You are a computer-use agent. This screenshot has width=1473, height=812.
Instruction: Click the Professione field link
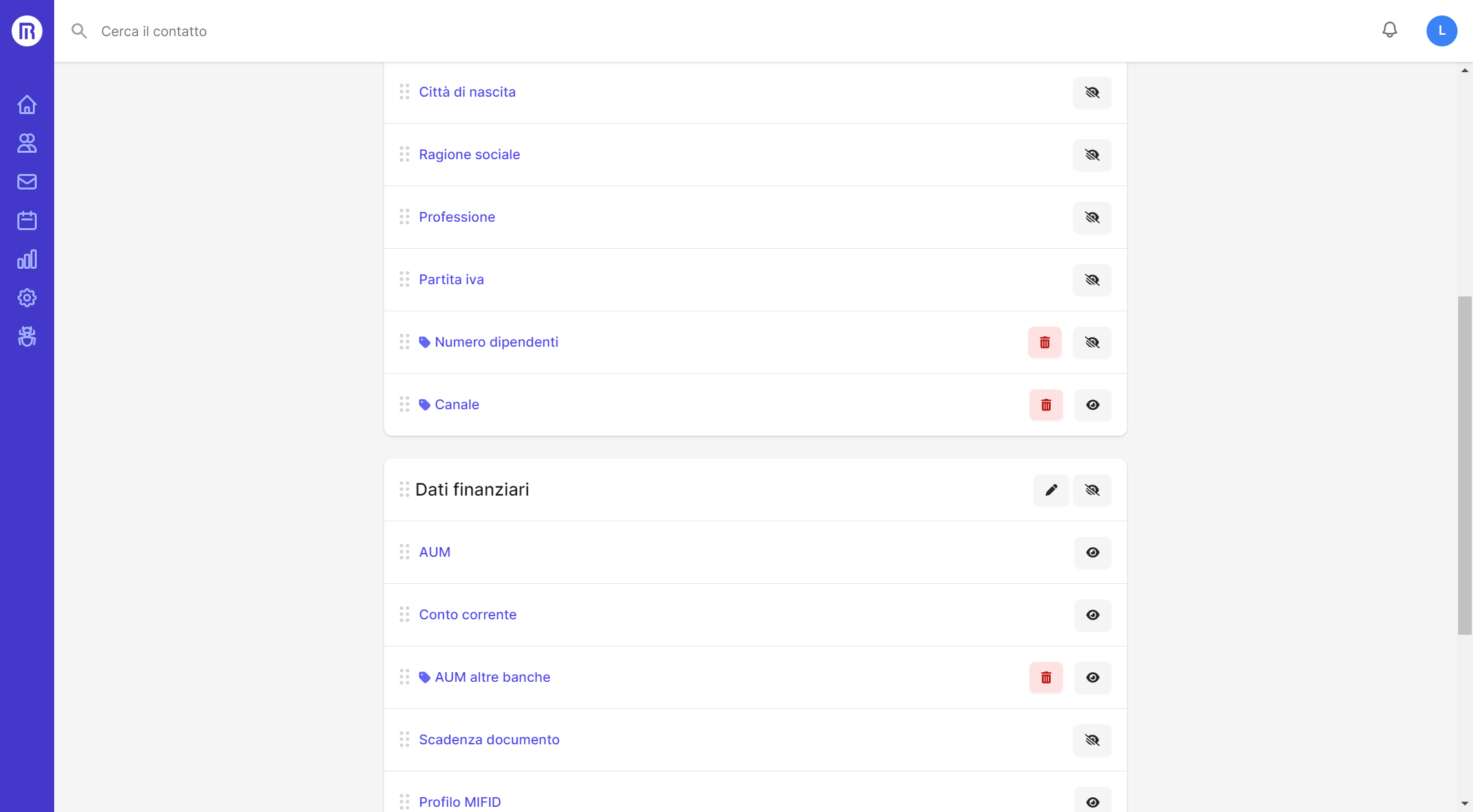coord(457,217)
